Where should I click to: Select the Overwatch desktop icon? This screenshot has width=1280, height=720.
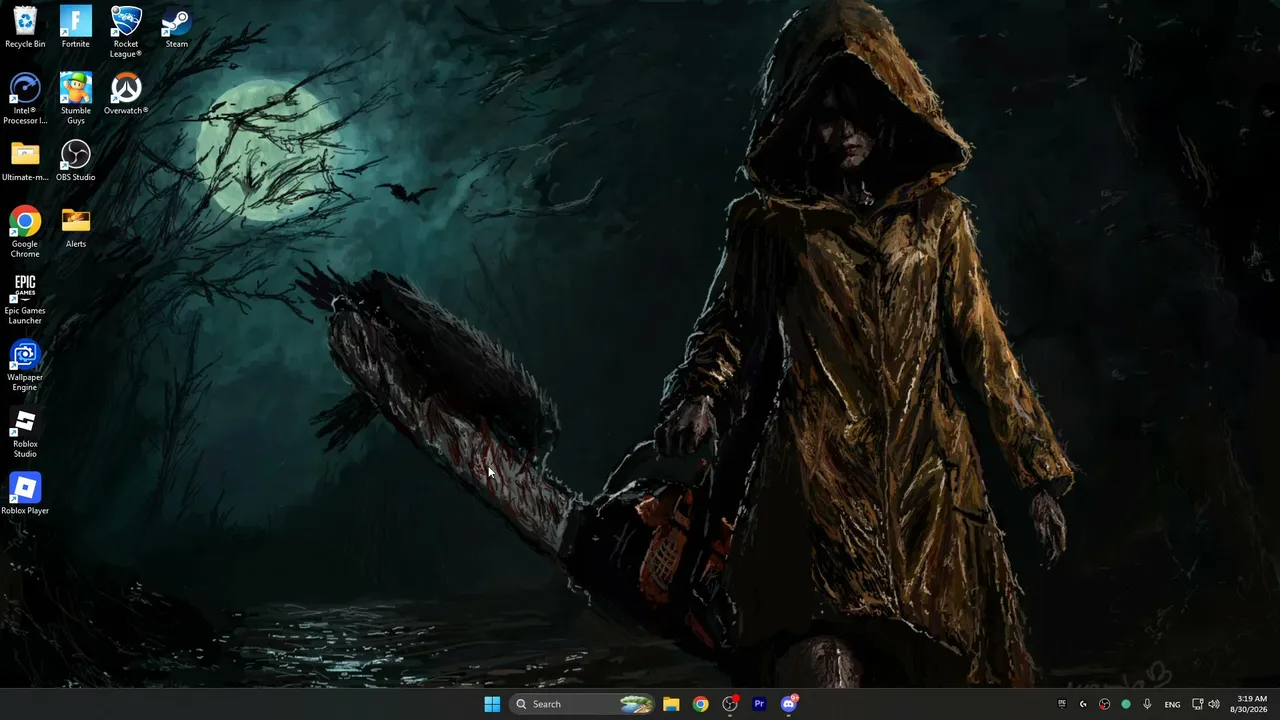[x=126, y=94]
